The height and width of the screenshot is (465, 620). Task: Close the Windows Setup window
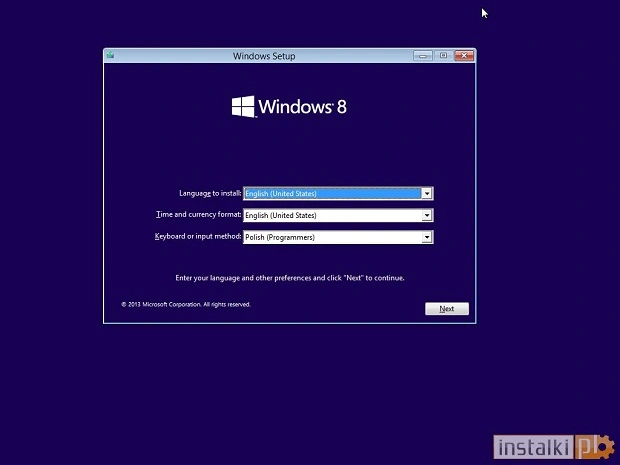pos(464,56)
